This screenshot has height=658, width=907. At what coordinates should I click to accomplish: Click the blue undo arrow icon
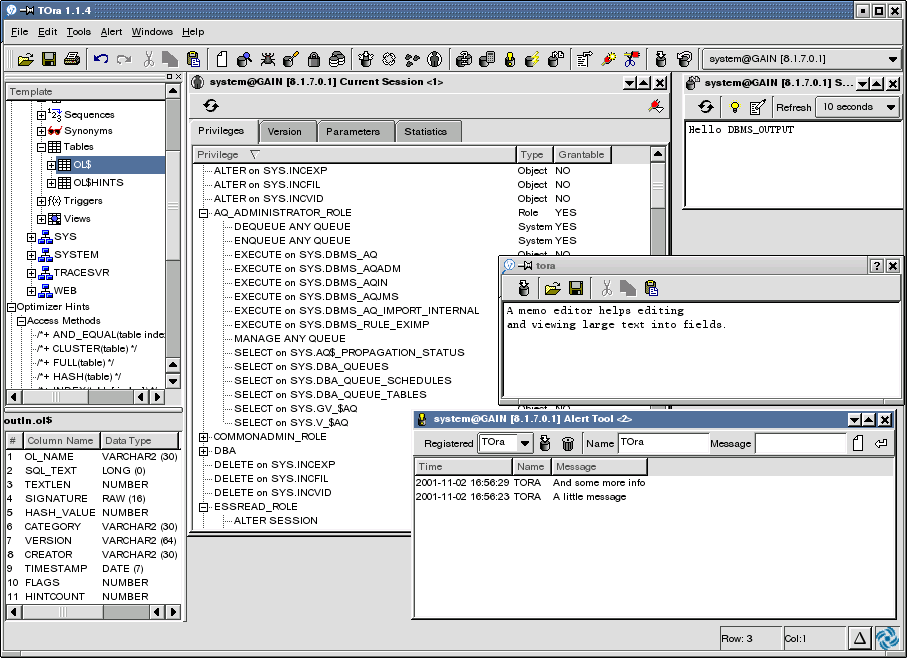(101, 59)
